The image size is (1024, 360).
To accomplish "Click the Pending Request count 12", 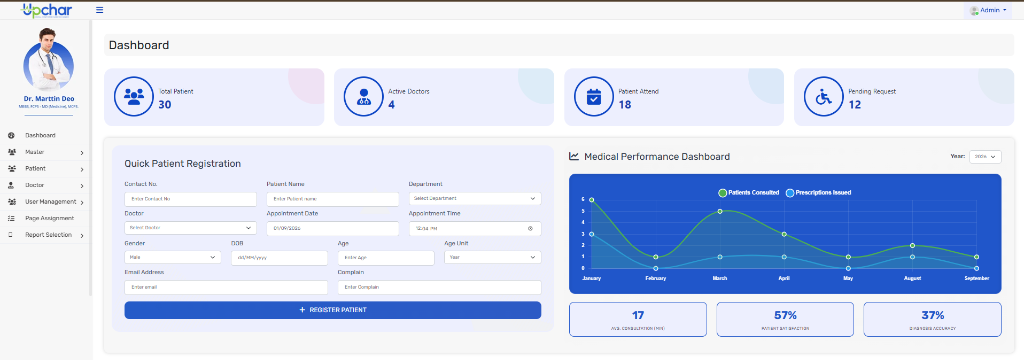I will pyautogui.click(x=855, y=104).
